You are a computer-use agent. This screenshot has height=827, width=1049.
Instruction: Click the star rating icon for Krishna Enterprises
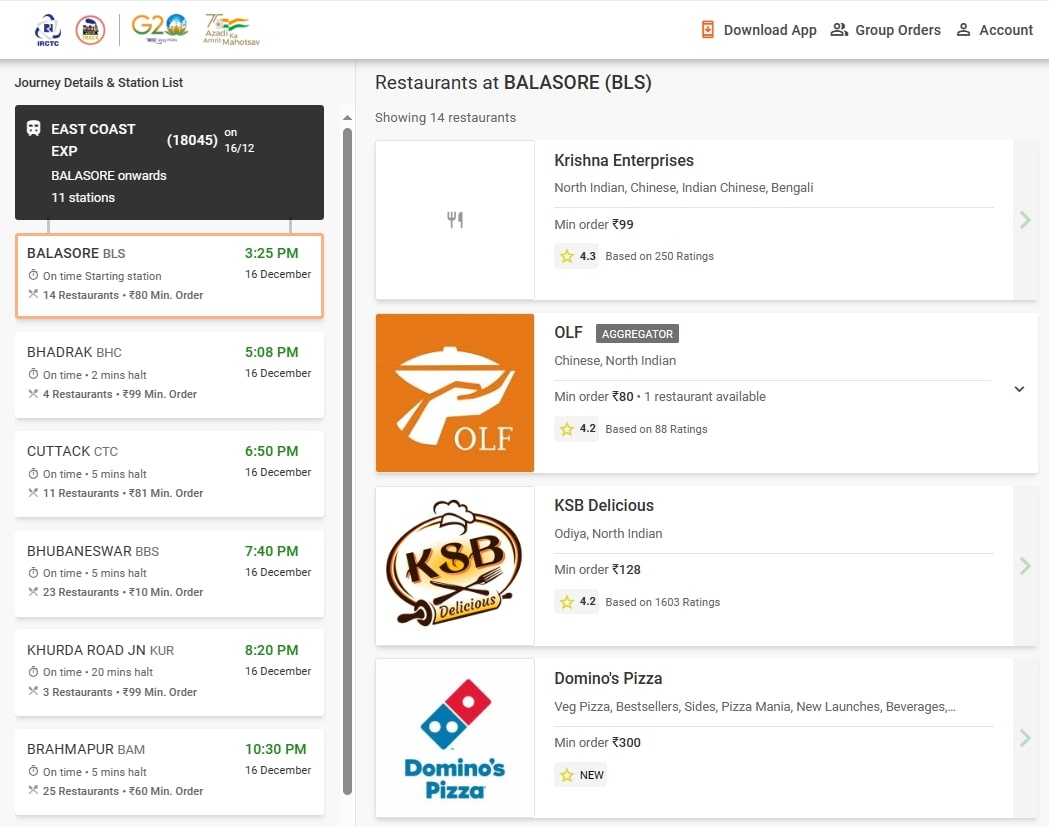(567, 256)
